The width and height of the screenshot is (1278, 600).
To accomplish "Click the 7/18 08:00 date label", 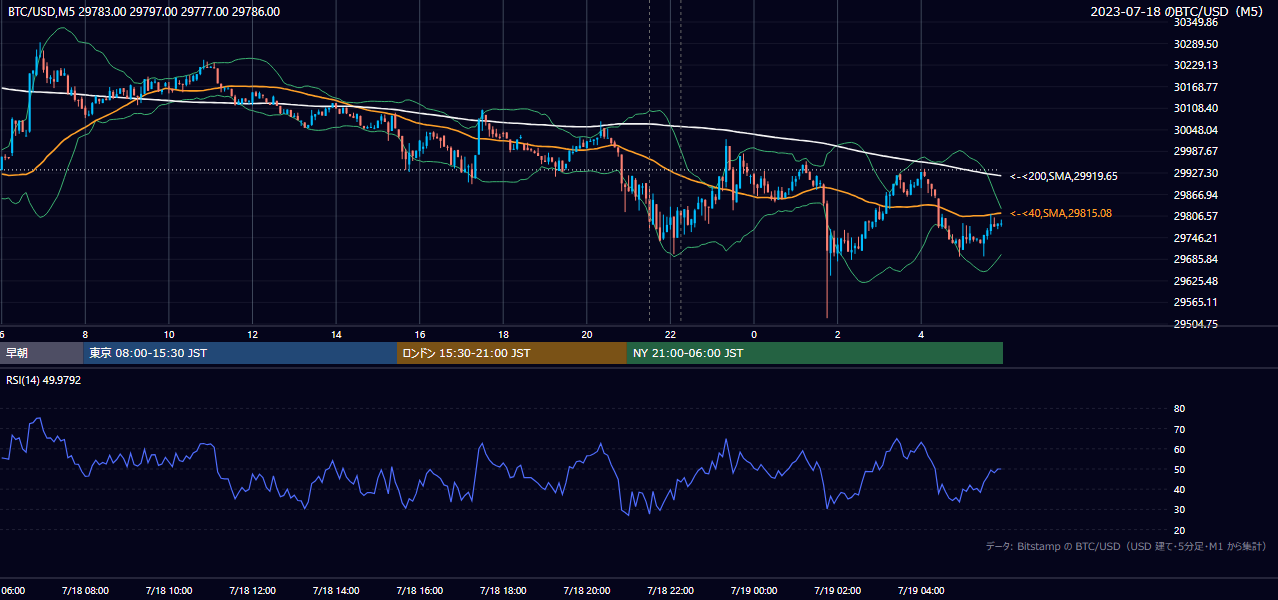I will pyautogui.click(x=84, y=590).
